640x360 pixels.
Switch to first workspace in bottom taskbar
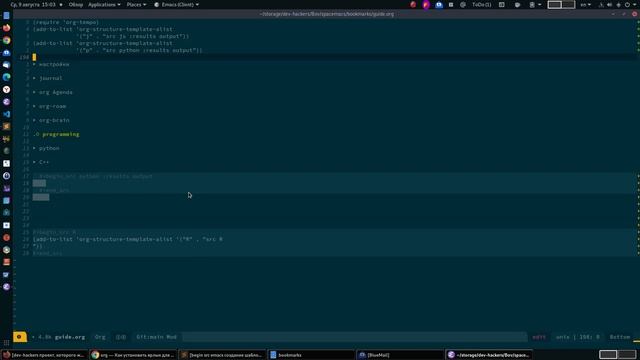click(x=608, y=355)
